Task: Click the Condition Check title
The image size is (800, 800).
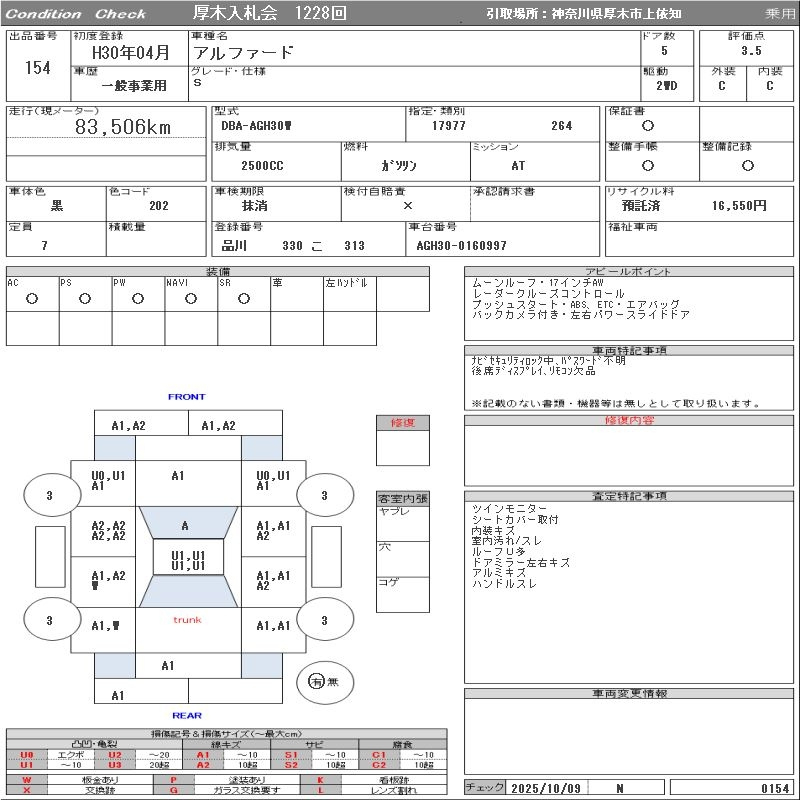Action: click(75, 14)
